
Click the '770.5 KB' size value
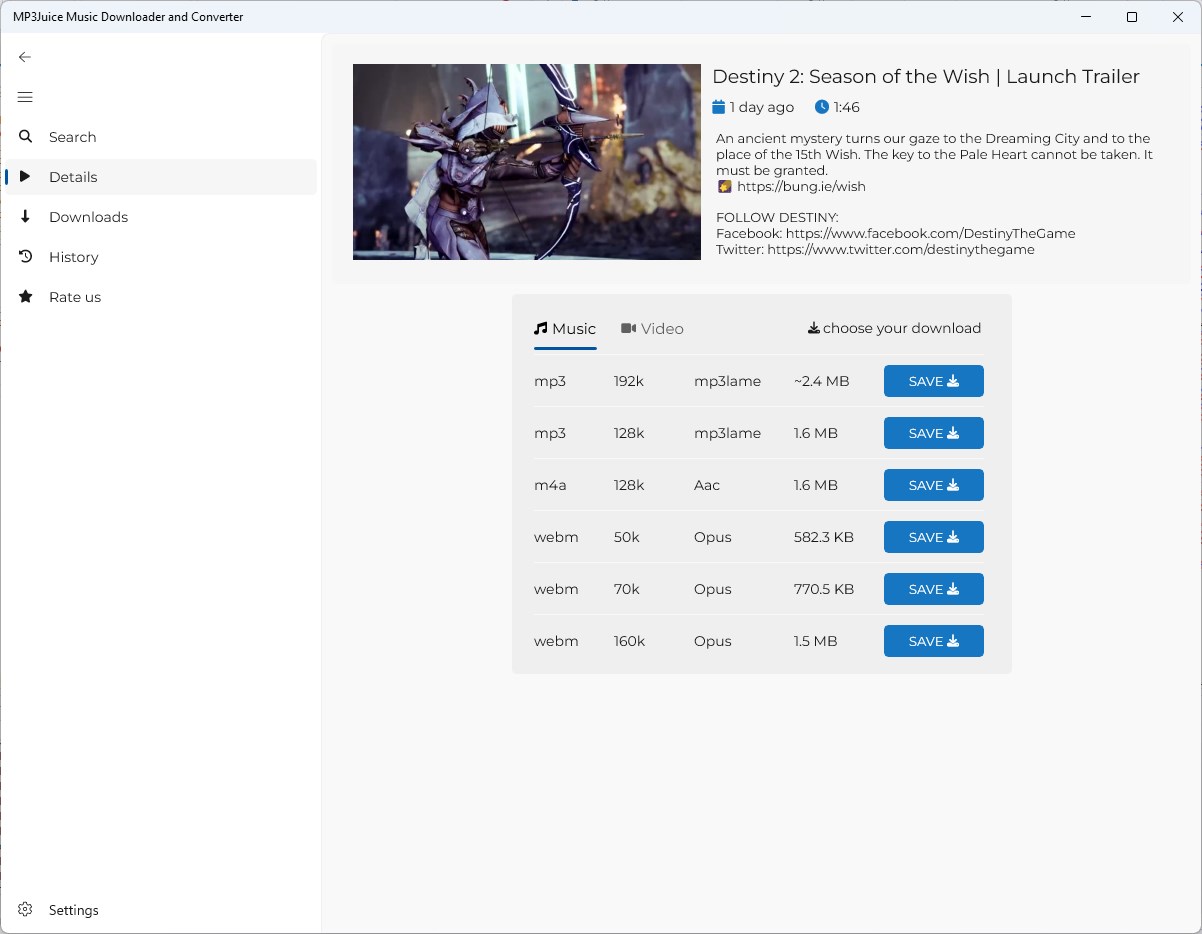point(824,589)
